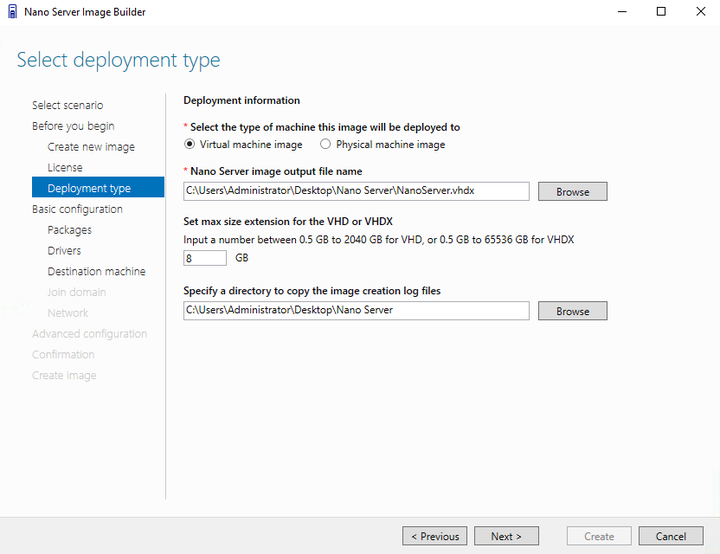Click the max size GB field
720x554 pixels.
tap(205, 258)
